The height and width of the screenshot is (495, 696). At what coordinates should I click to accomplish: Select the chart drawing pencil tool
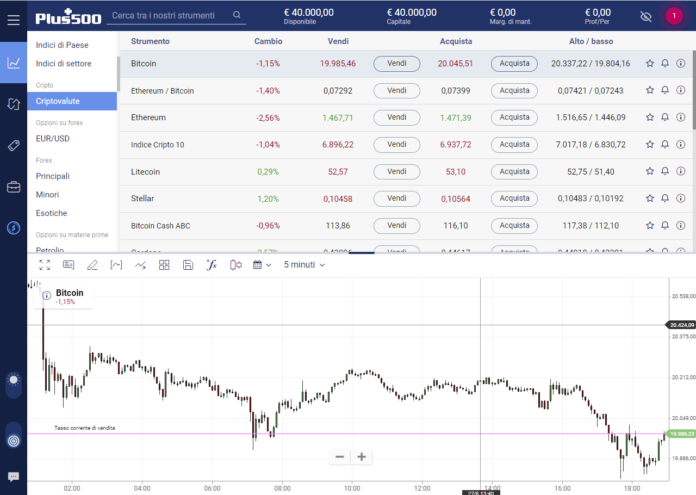(92, 265)
